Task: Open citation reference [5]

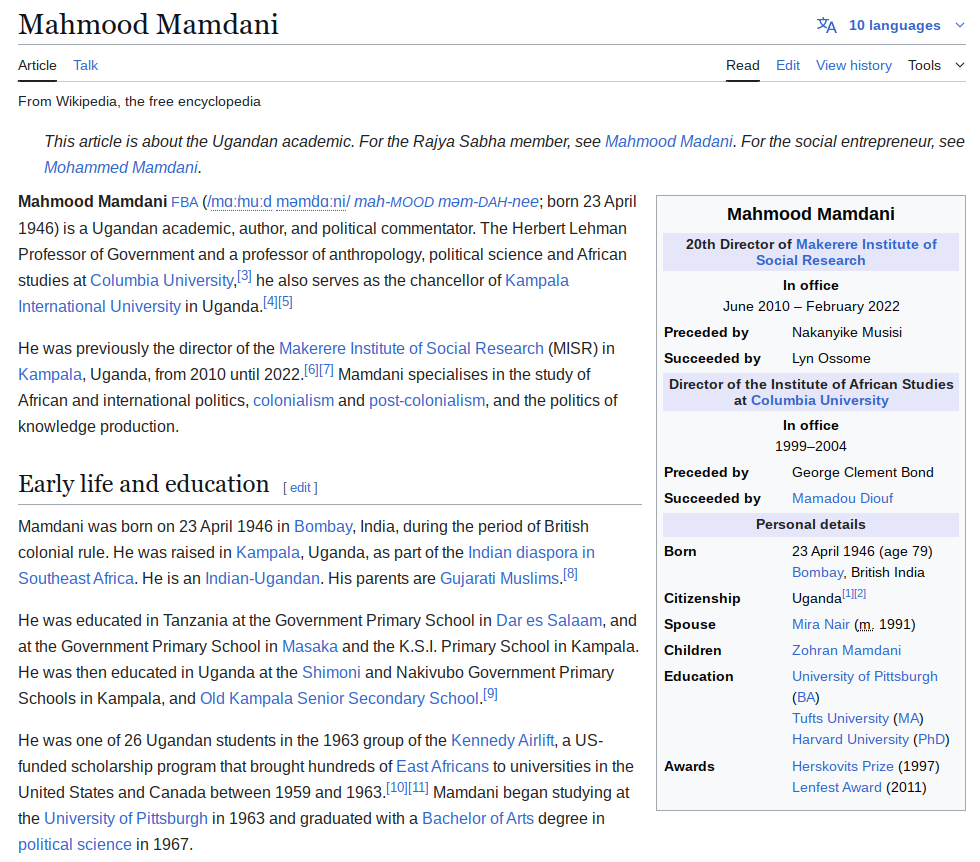Action: coord(285,302)
